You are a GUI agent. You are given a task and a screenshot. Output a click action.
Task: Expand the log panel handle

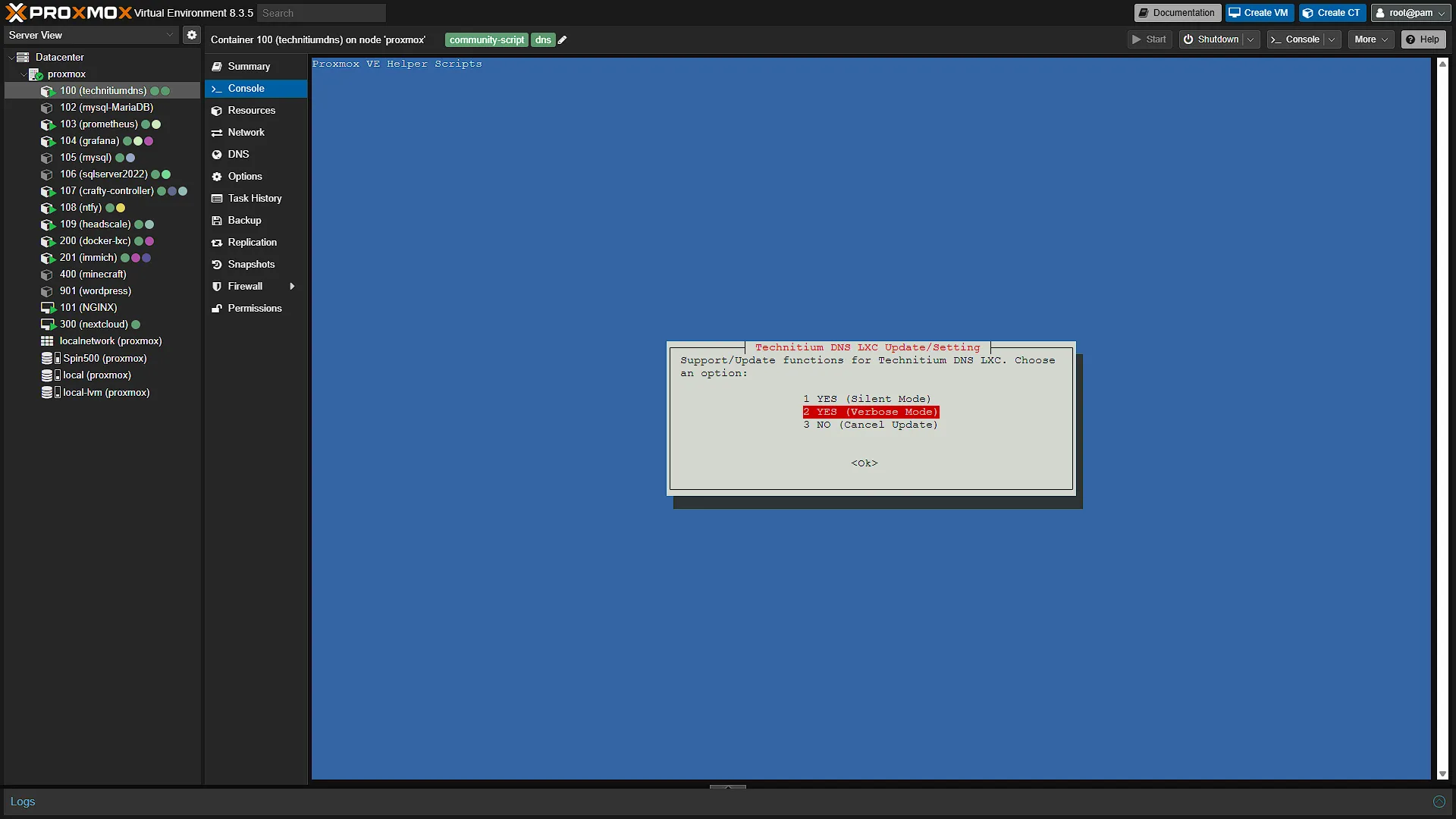[x=727, y=787]
